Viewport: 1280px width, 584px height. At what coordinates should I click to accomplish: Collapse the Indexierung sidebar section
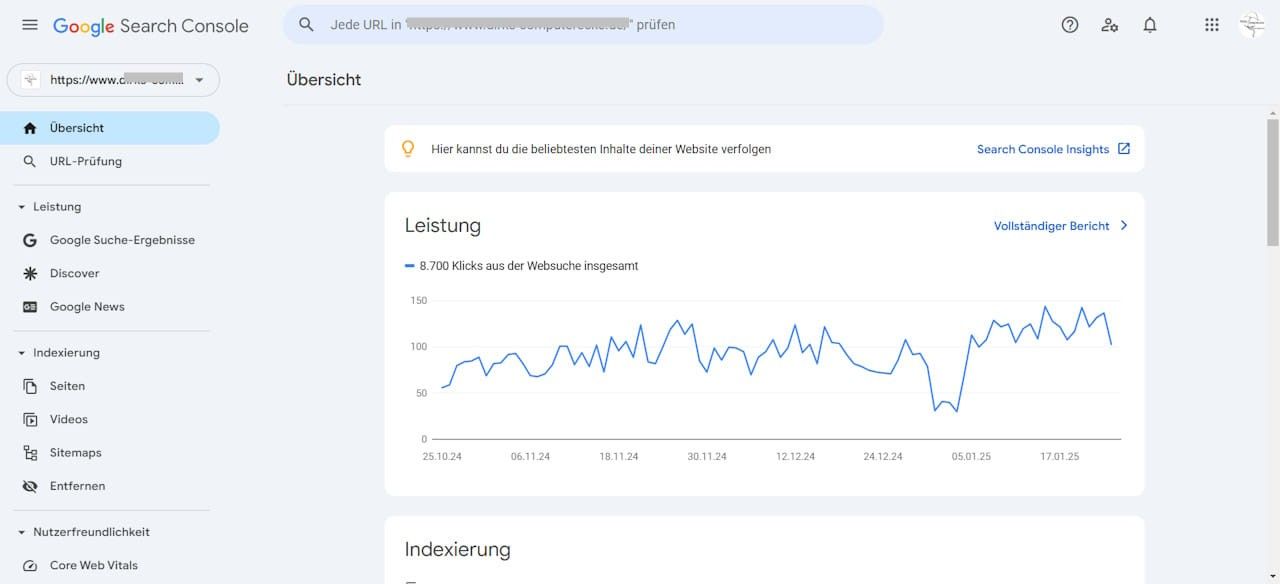pos(22,353)
